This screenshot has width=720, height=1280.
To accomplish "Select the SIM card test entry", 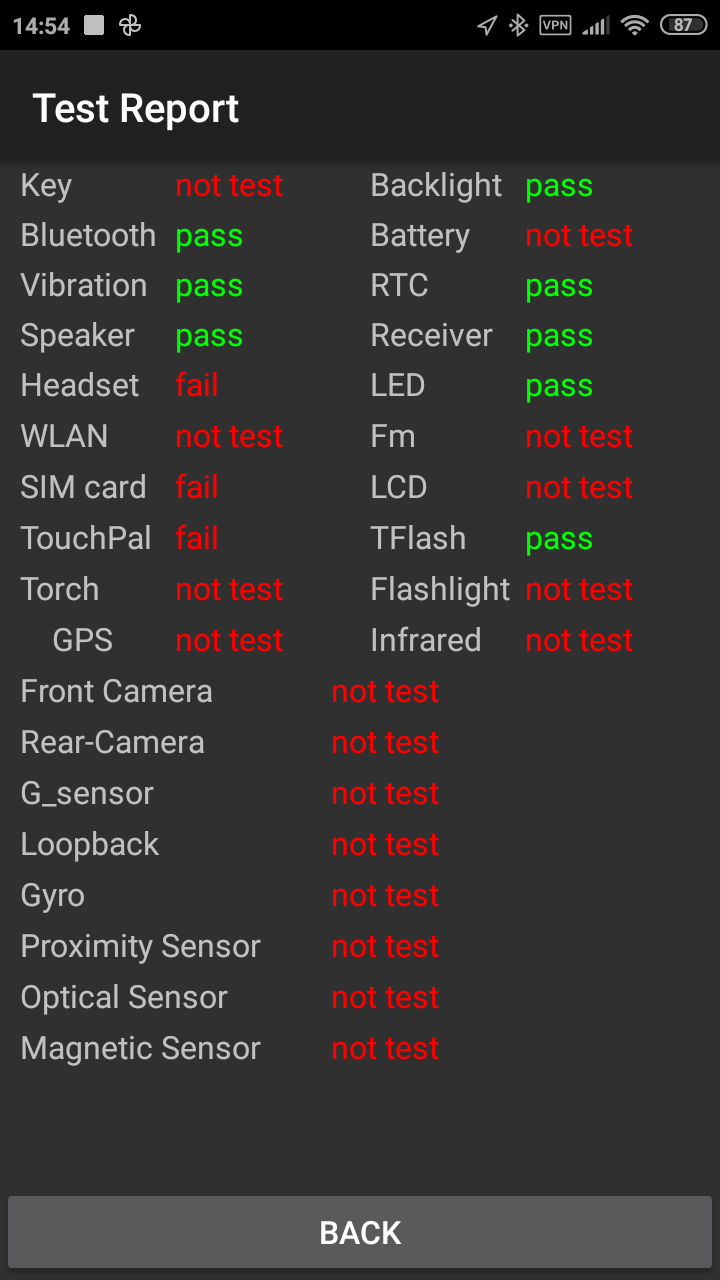I will click(x=83, y=488).
